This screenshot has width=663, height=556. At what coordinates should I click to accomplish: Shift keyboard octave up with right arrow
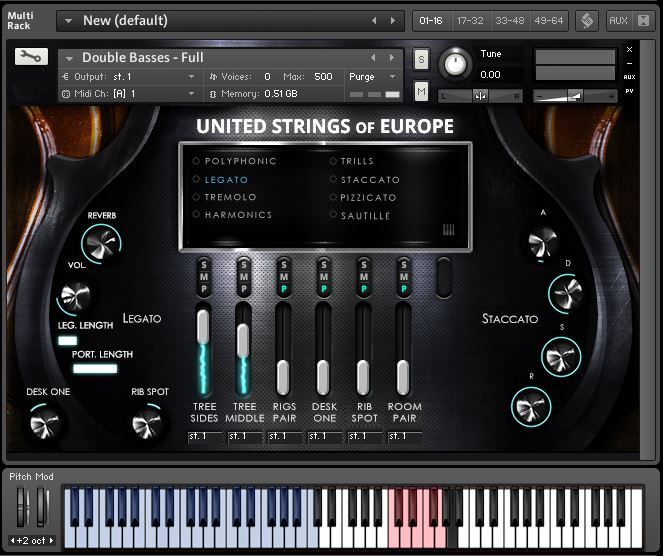click(x=52, y=540)
